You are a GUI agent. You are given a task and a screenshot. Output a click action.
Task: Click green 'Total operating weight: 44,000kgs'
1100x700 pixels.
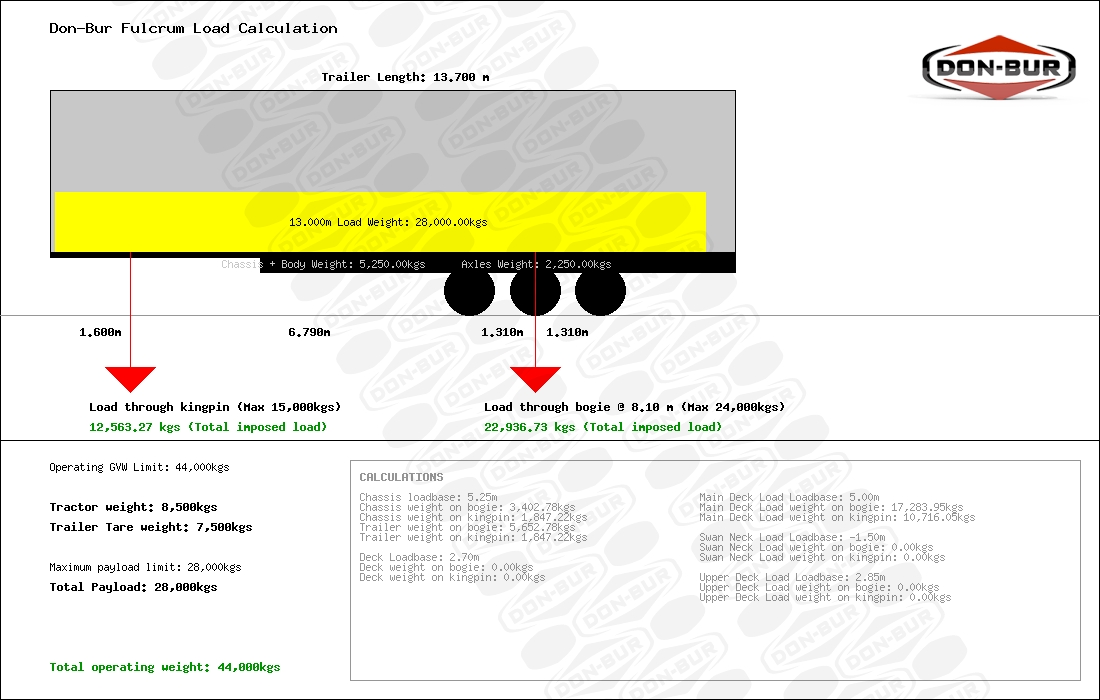(x=165, y=667)
